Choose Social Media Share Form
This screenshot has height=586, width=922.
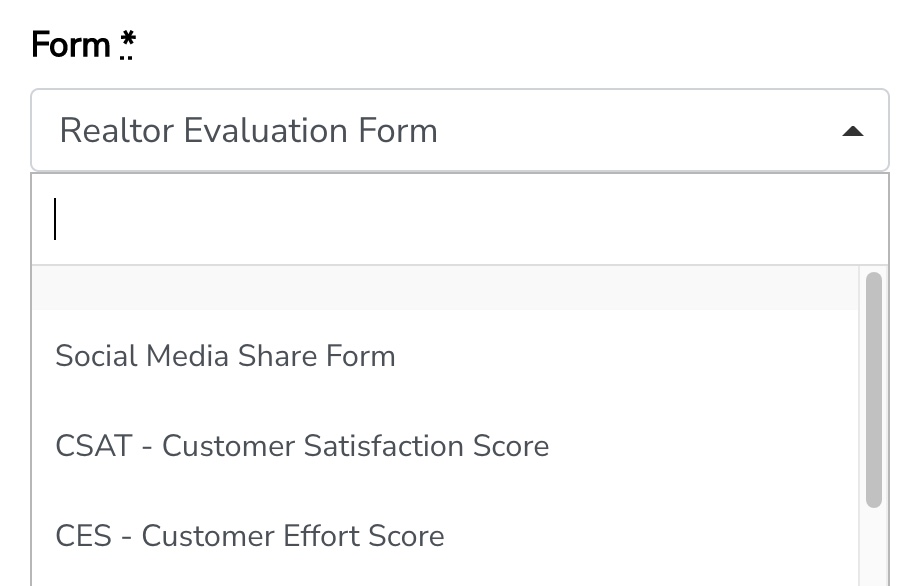[225, 356]
